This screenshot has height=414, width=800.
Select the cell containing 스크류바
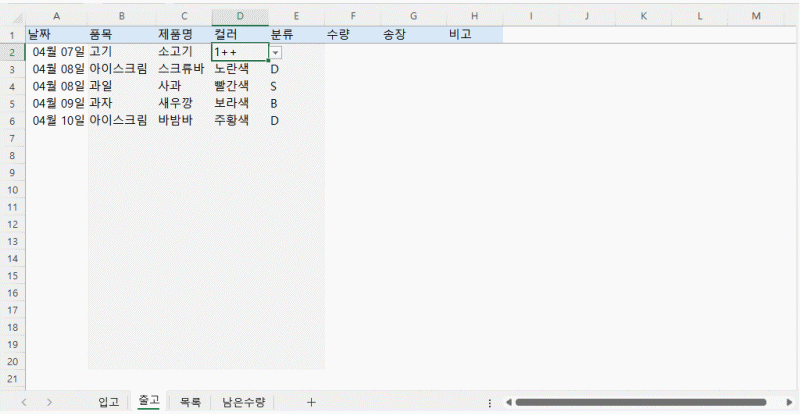pos(181,69)
